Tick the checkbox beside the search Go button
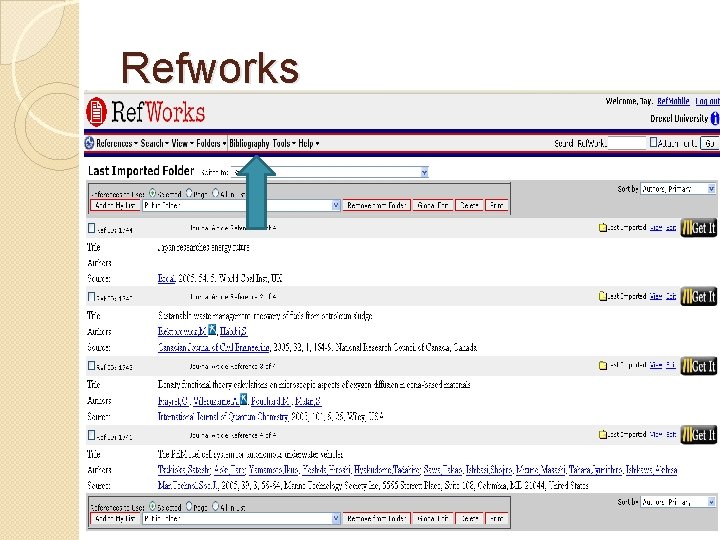Viewport: 720px width, 540px height. [653, 142]
